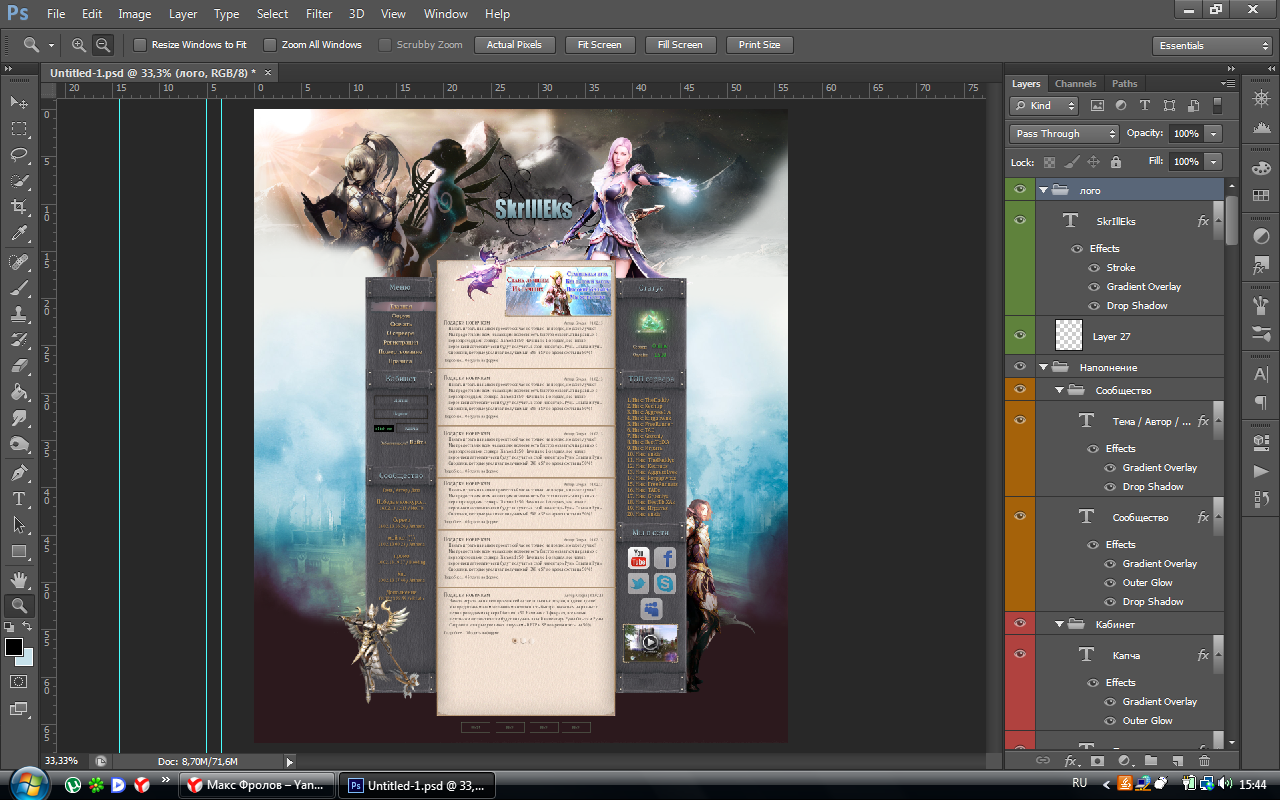The width and height of the screenshot is (1280, 800).
Task: Click the Delete layer trash icon
Action: (1204, 760)
